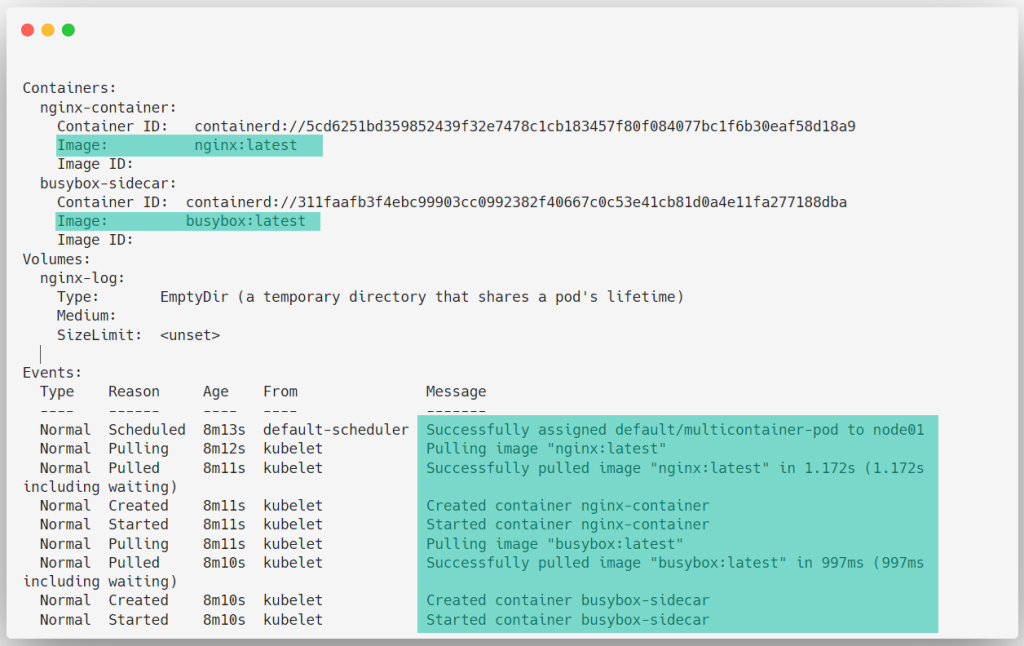Click the yellow minimize window button
Screen dimensions: 1024x646
(x=48, y=30)
